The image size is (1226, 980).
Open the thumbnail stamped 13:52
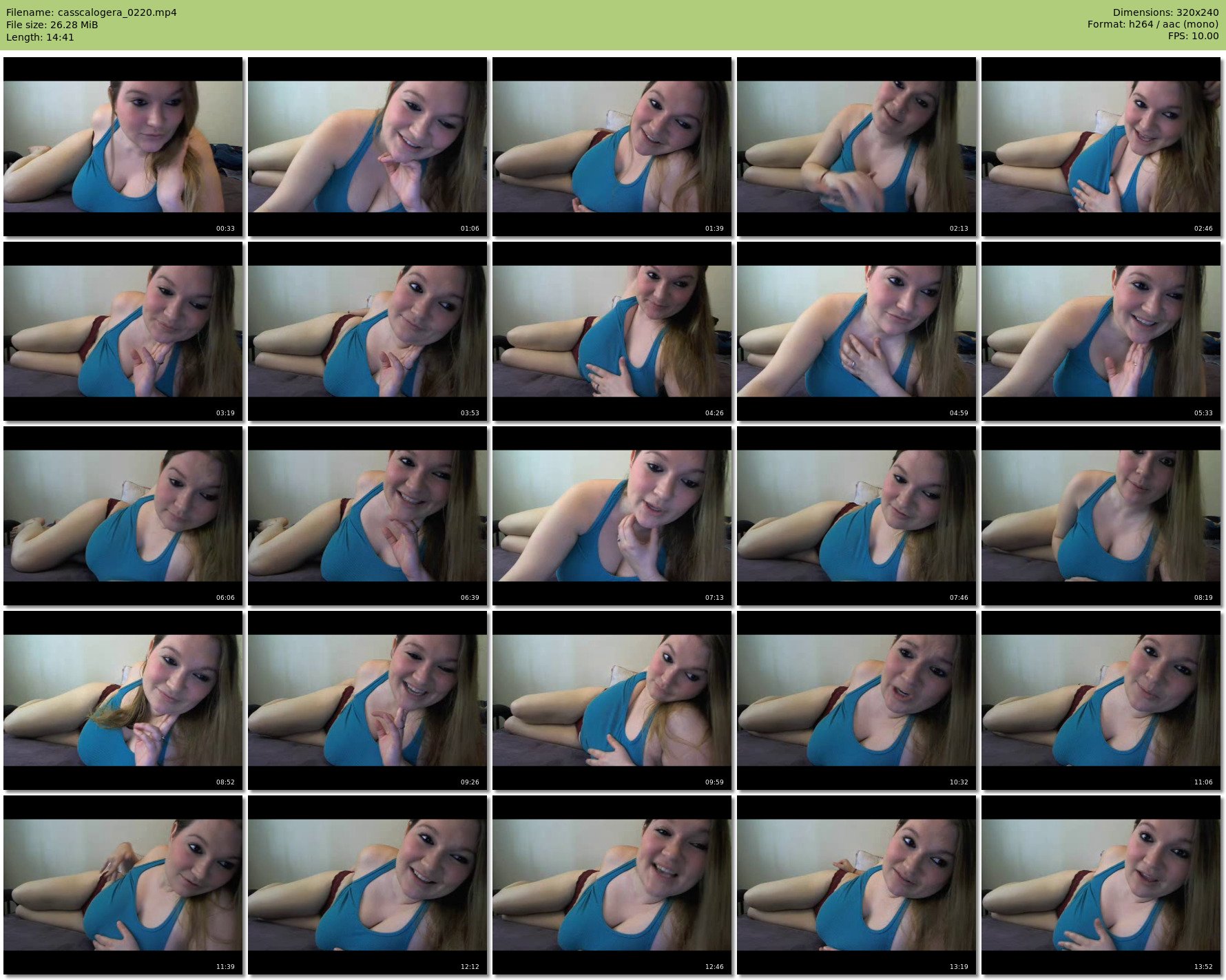1101,885
